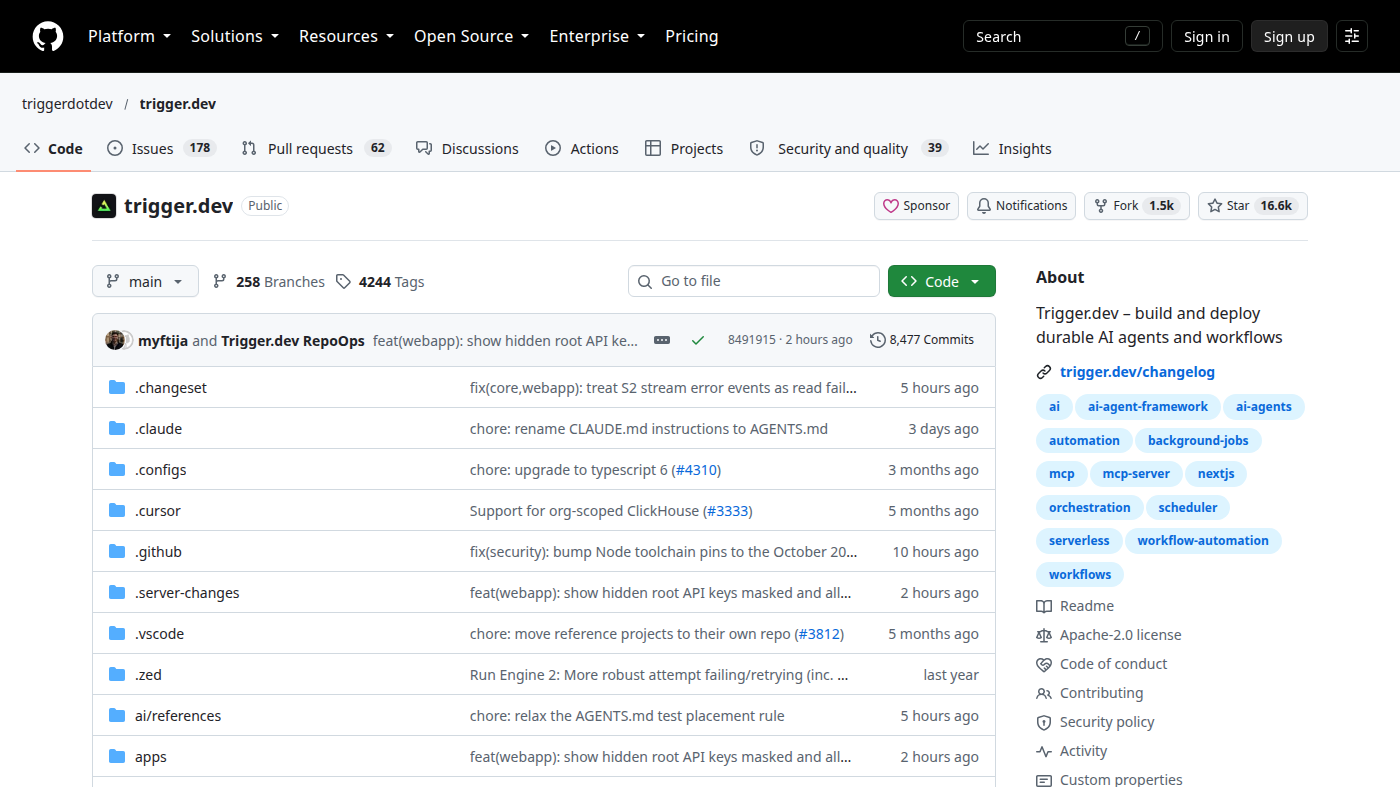Open the Projects tab
The image size is (1400, 787).
click(684, 149)
